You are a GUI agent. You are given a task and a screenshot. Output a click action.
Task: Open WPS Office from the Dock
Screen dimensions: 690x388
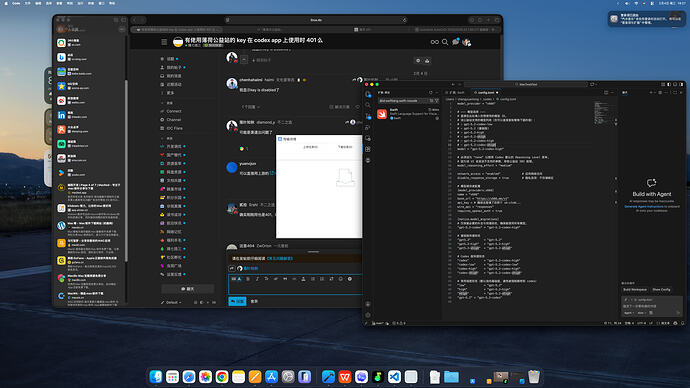345,377
